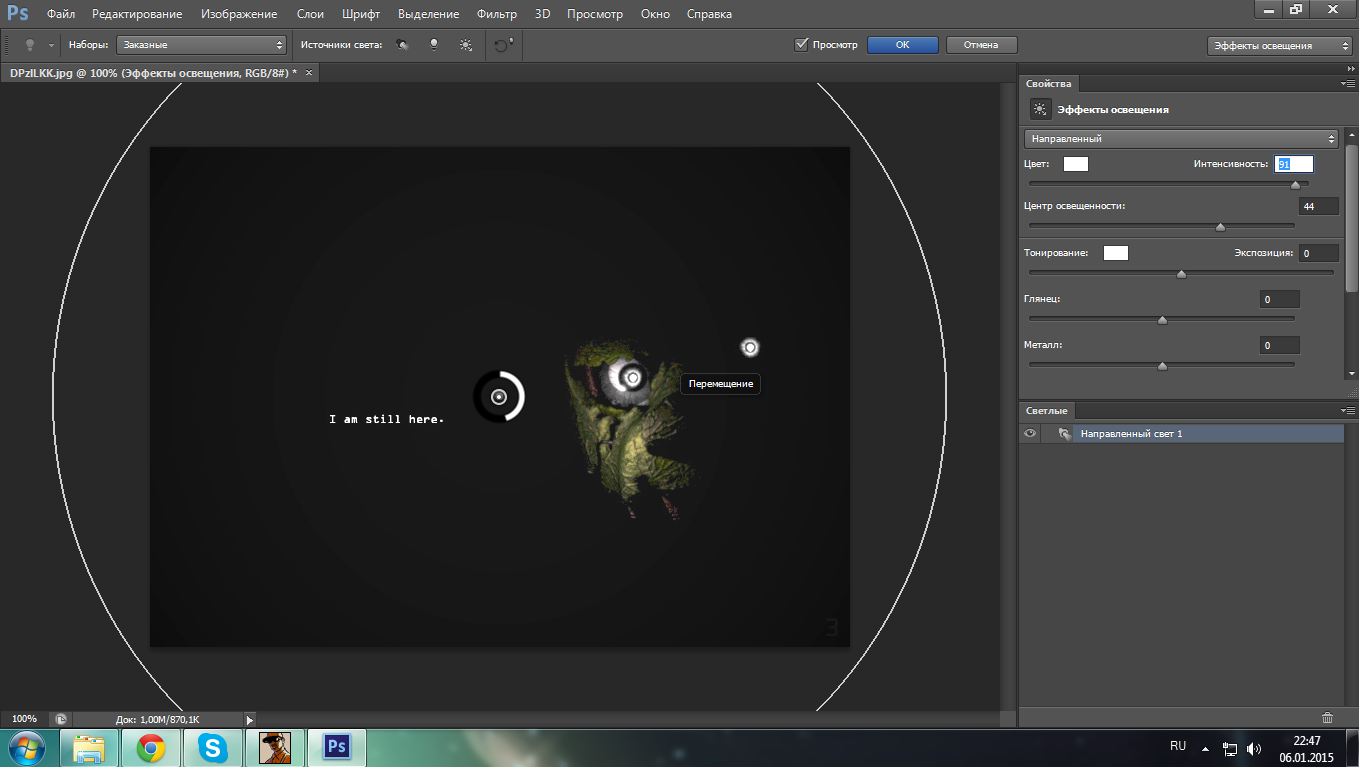Image resolution: width=1359 pixels, height=767 pixels.
Task: Delete selected light with trash icon
Action: 1327,717
